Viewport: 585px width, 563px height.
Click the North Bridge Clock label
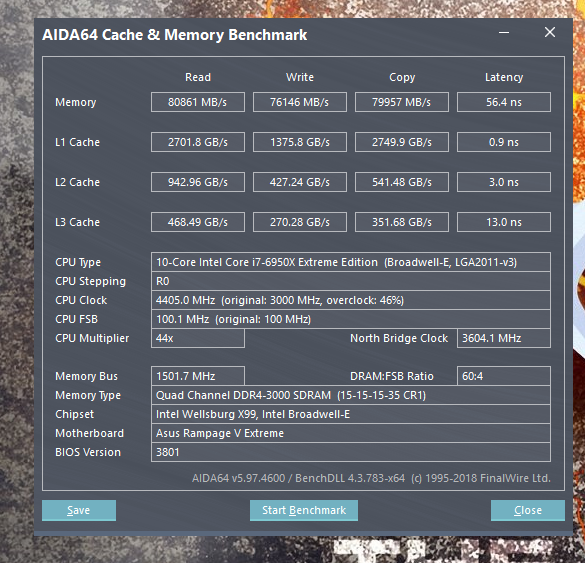pyautogui.click(x=399, y=338)
